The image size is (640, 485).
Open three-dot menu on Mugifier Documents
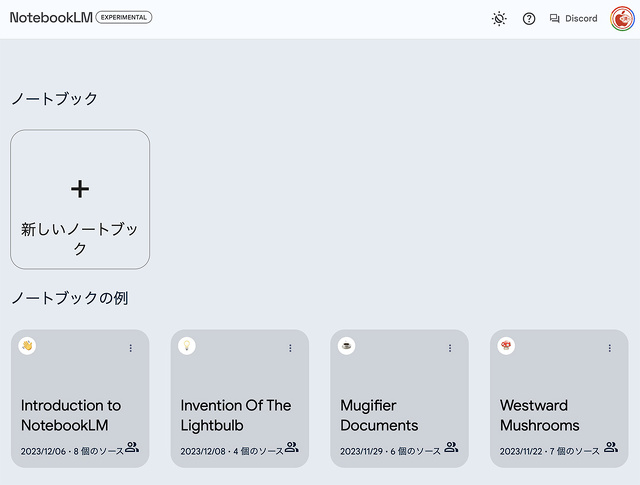point(450,348)
